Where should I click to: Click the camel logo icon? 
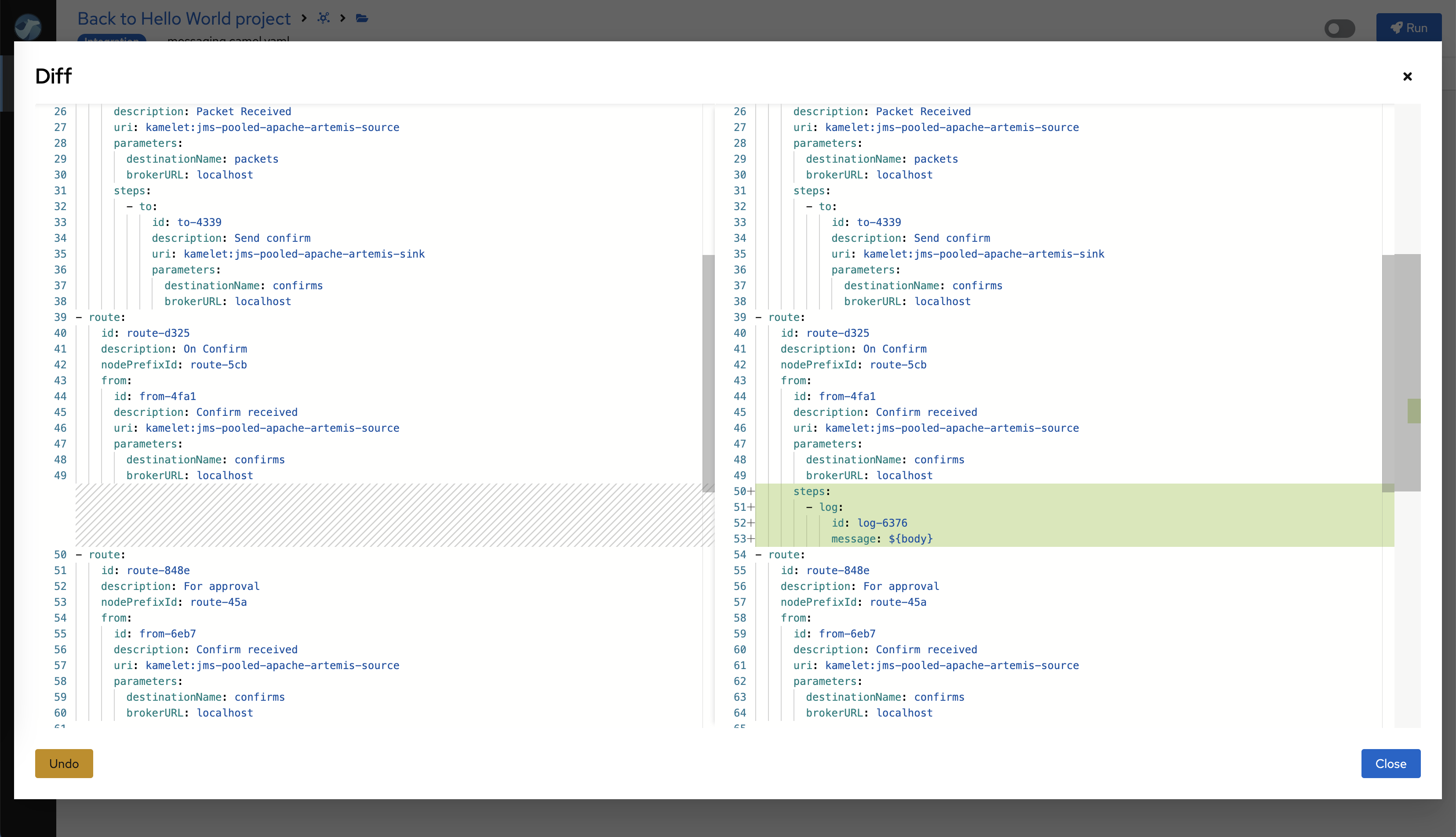28,26
